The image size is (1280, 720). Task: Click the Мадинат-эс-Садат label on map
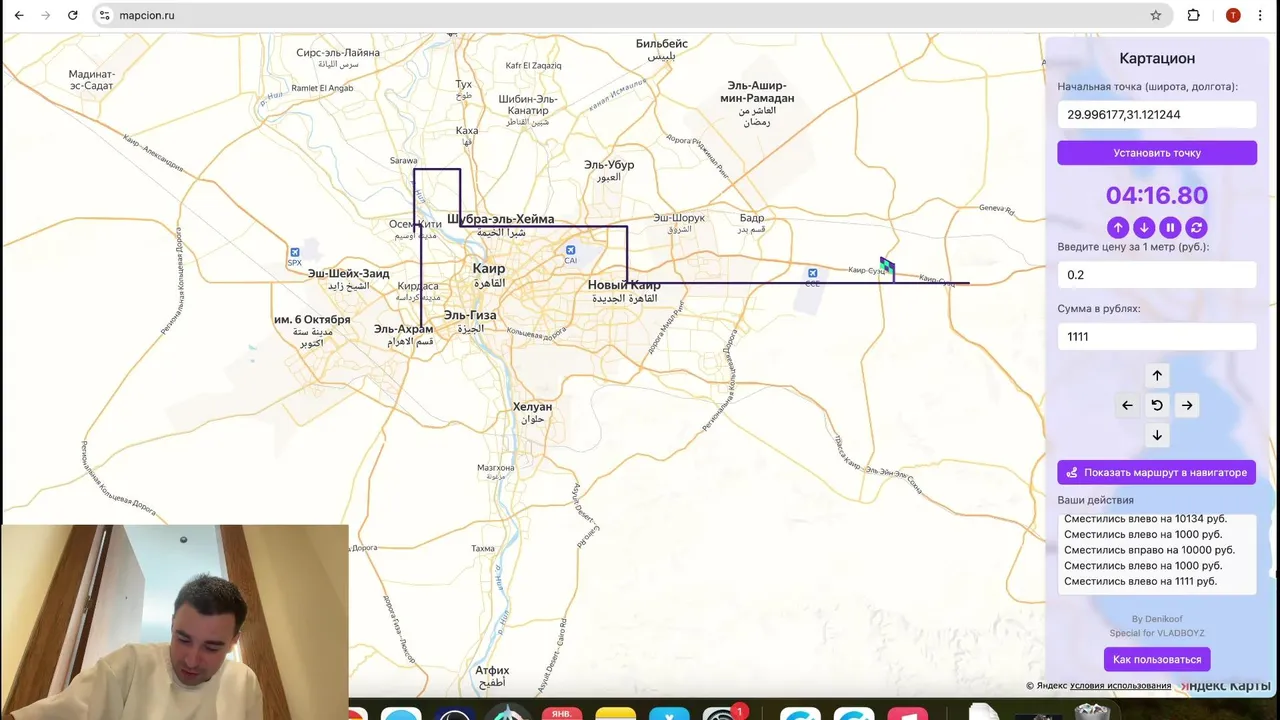click(92, 80)
